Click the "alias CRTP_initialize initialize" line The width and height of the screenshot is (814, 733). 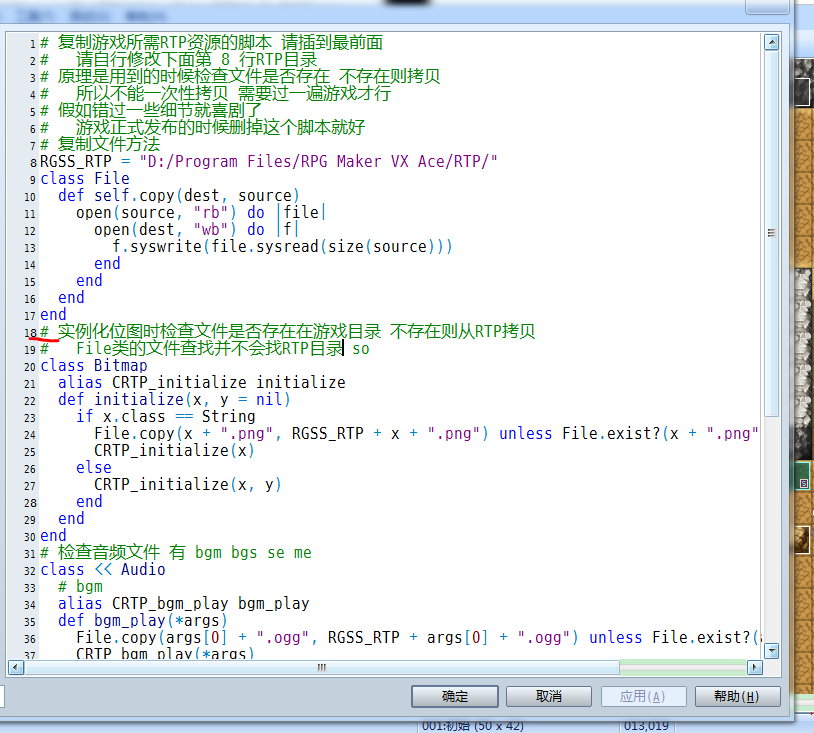pos(201,383)
